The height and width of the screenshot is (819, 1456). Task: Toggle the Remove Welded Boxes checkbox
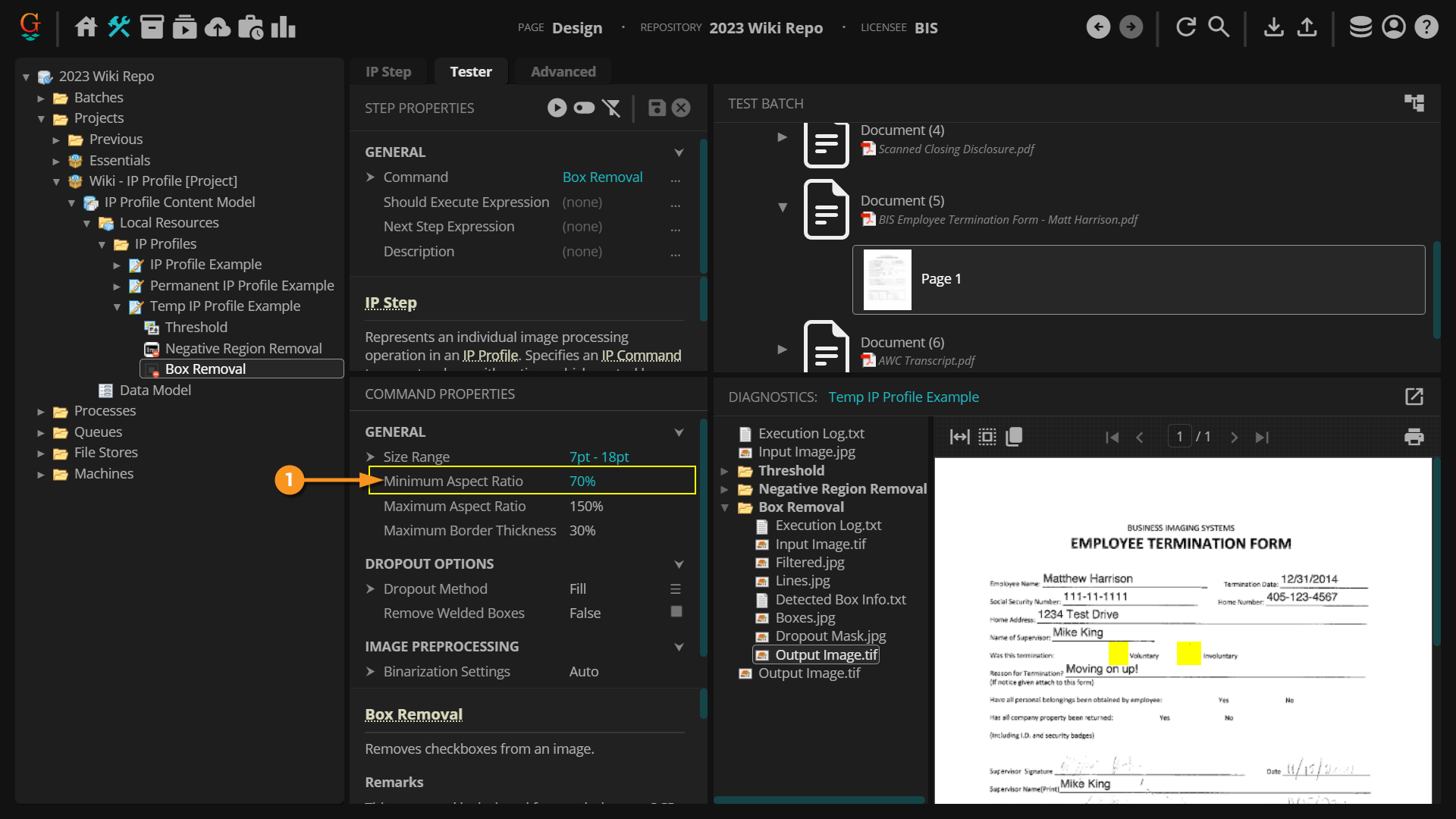(x=676, y=612)
